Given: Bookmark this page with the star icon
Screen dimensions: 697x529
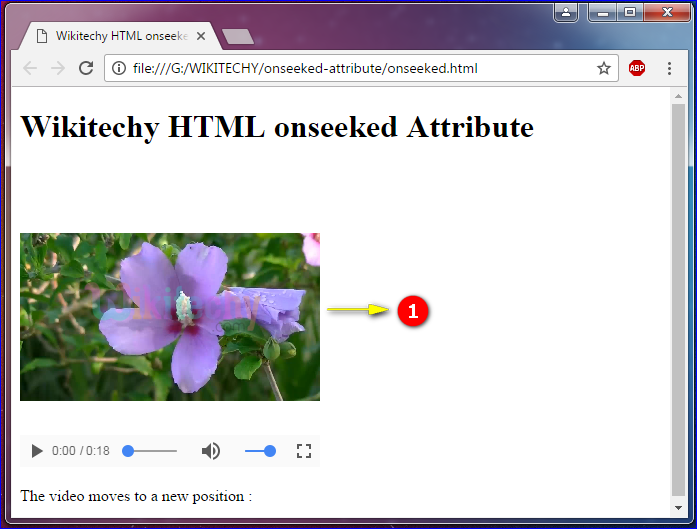Looking at the screenshot, I should point(604,69).
